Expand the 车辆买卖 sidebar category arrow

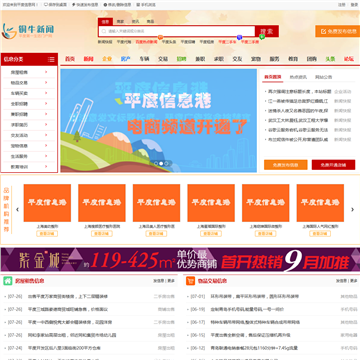click(x=46, y=93)
